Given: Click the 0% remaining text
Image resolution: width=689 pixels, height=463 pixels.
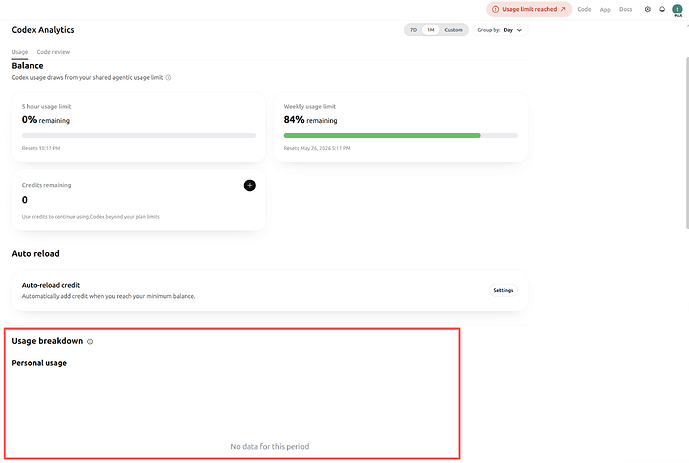Looking at the screenshot, I should coord(46,120).
